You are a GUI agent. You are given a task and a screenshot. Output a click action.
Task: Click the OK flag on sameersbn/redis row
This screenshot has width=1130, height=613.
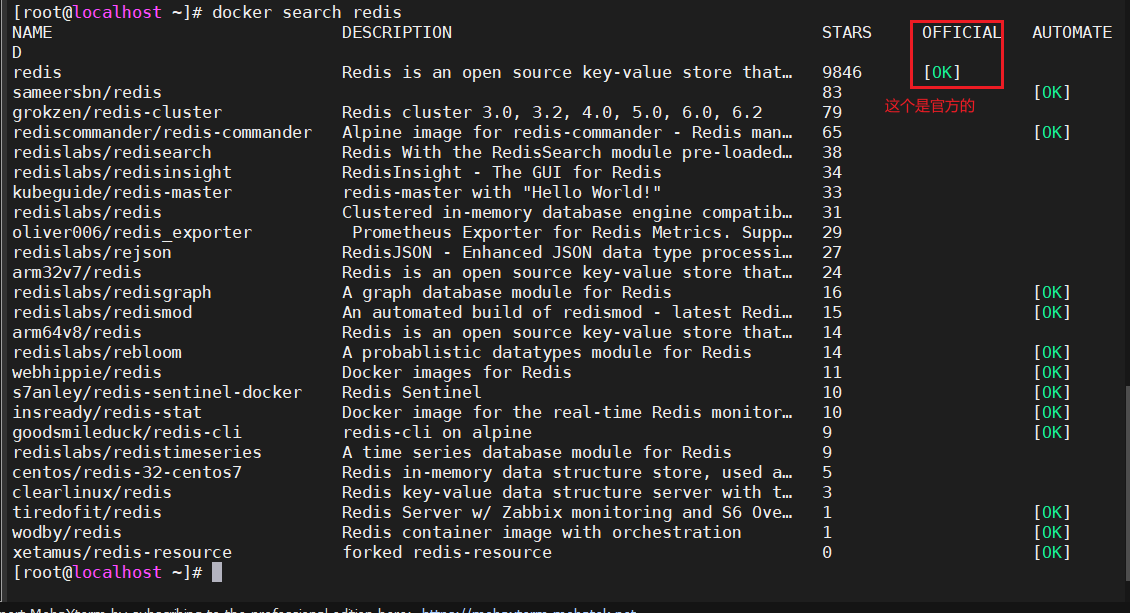1052,92
